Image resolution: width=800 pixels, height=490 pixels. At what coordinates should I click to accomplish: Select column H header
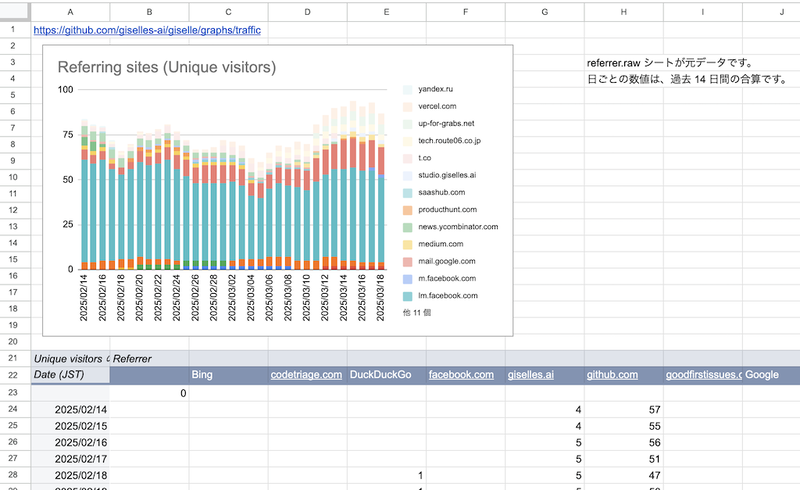point(624,12)
